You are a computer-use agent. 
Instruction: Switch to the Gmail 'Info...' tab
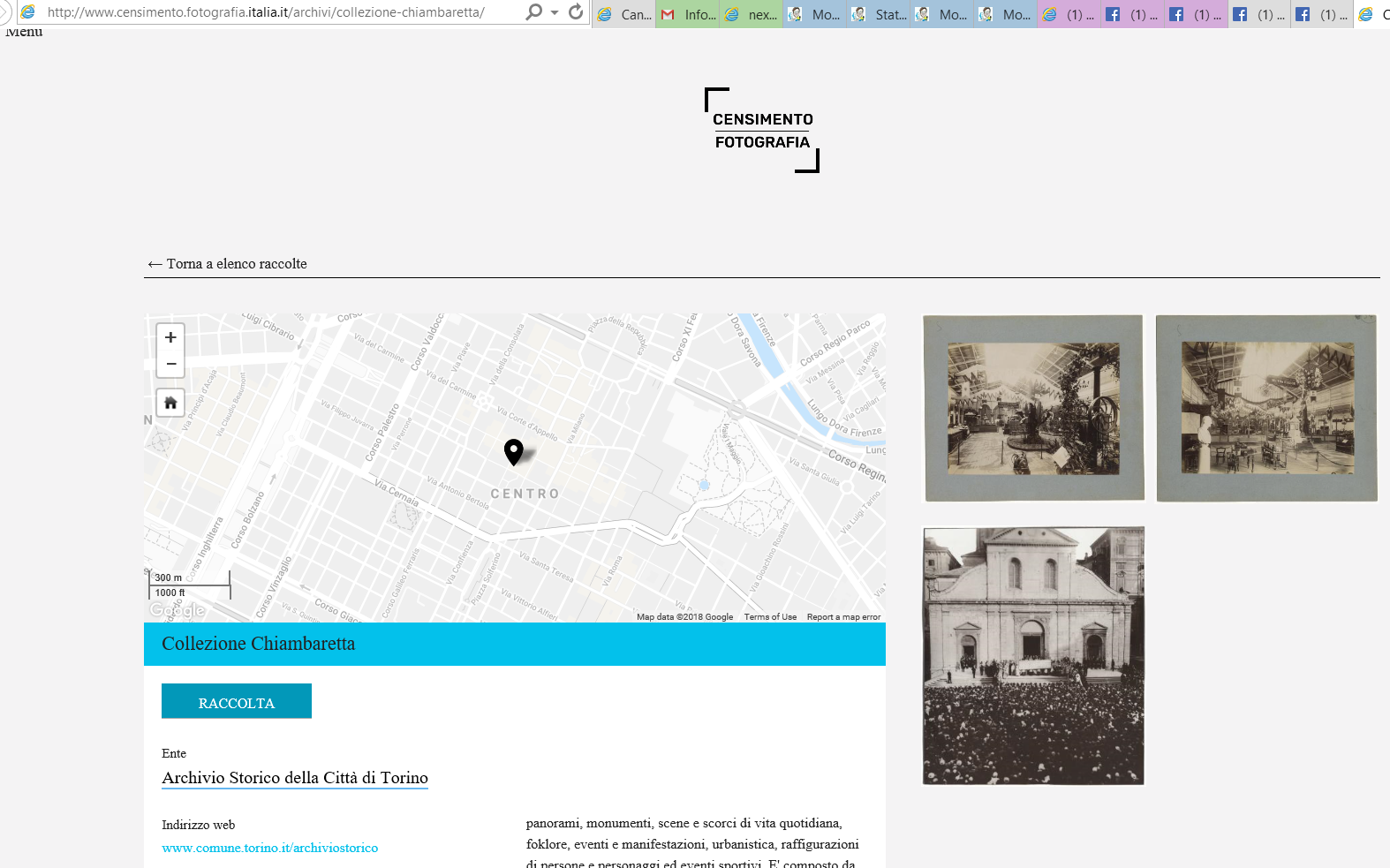689,14
